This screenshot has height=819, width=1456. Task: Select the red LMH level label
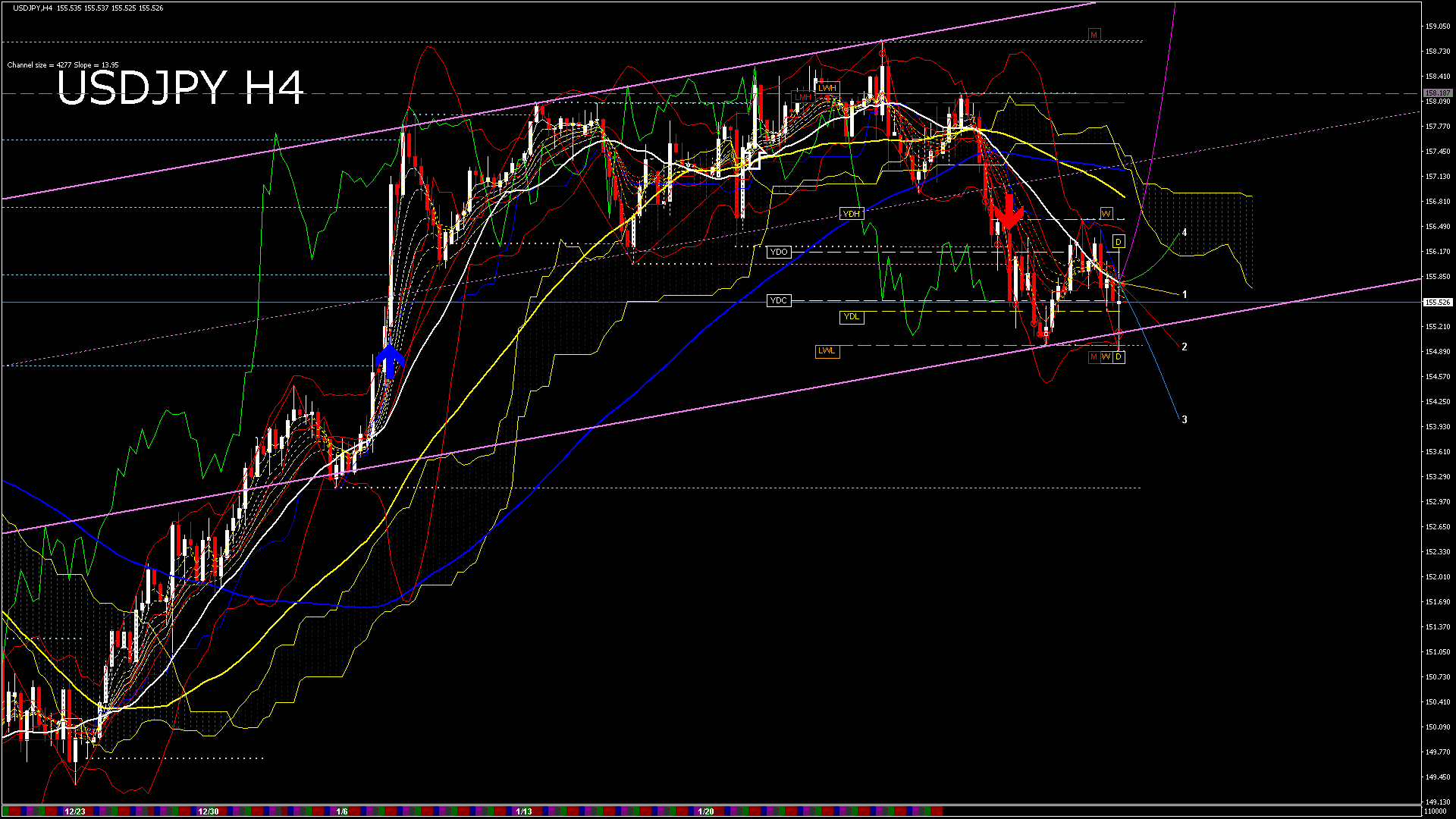802,97
